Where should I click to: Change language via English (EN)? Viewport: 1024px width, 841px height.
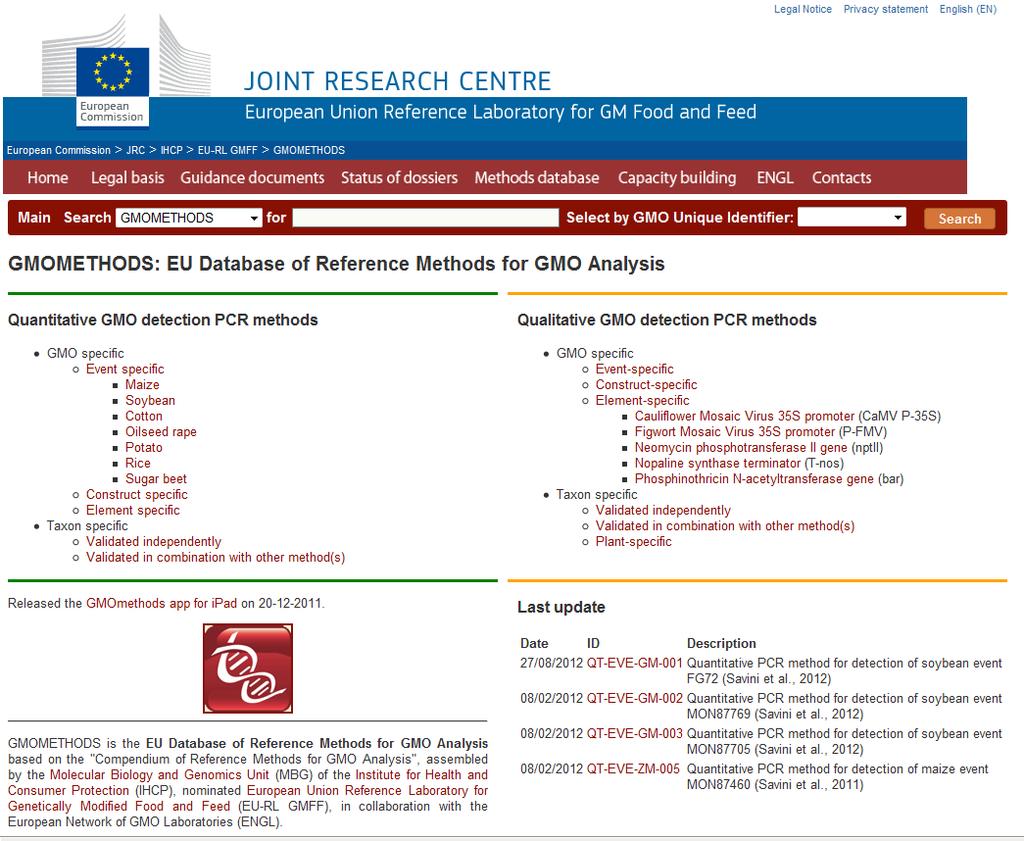pos(968,9)
